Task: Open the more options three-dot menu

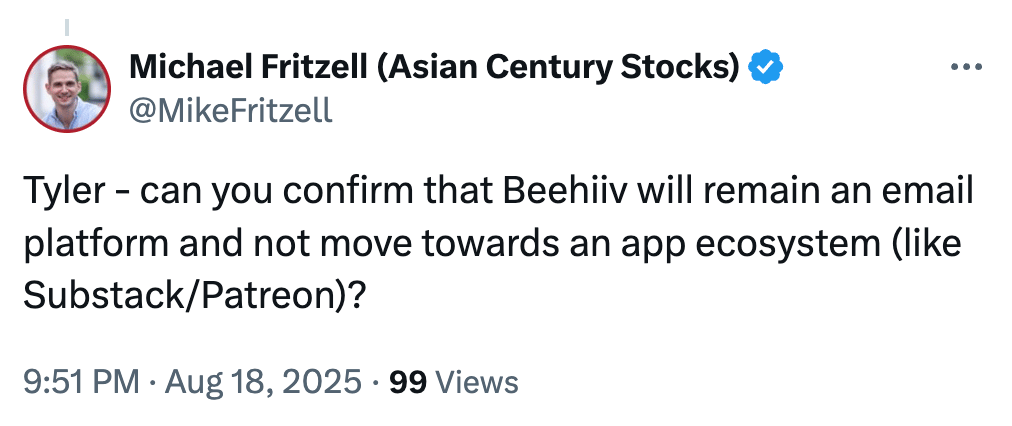Action: pos(966,68)
